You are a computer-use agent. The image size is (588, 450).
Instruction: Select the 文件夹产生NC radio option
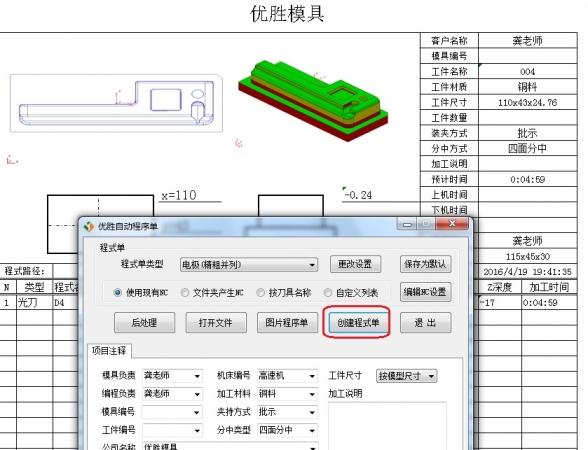(x=184, y=292)
